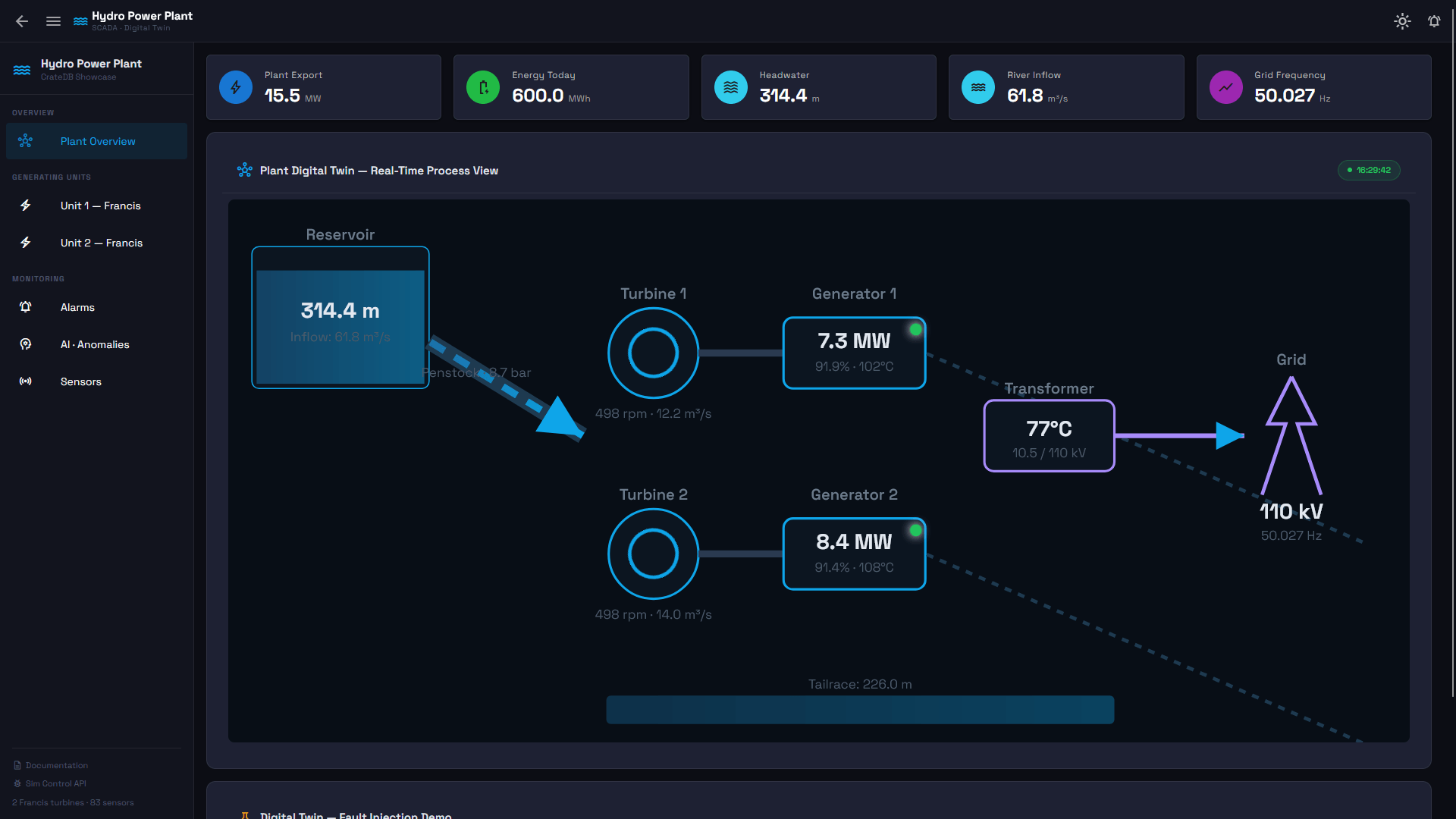Click the Transformer 77°C box
The image size is (1456, 819).
[1049, 436]
